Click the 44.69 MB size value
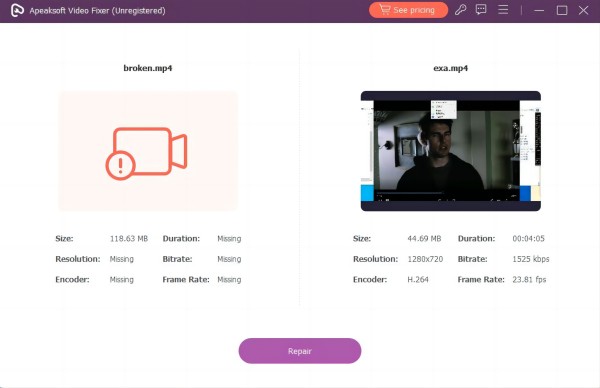 coord(424,238)
